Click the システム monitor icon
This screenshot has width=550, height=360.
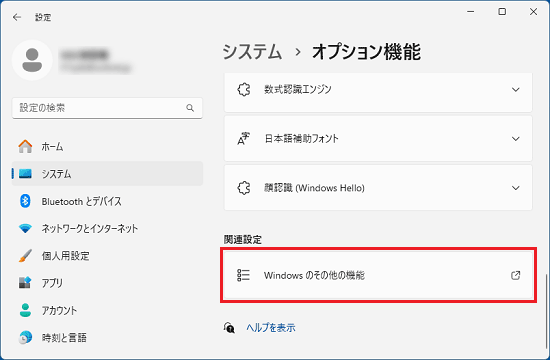25,174
